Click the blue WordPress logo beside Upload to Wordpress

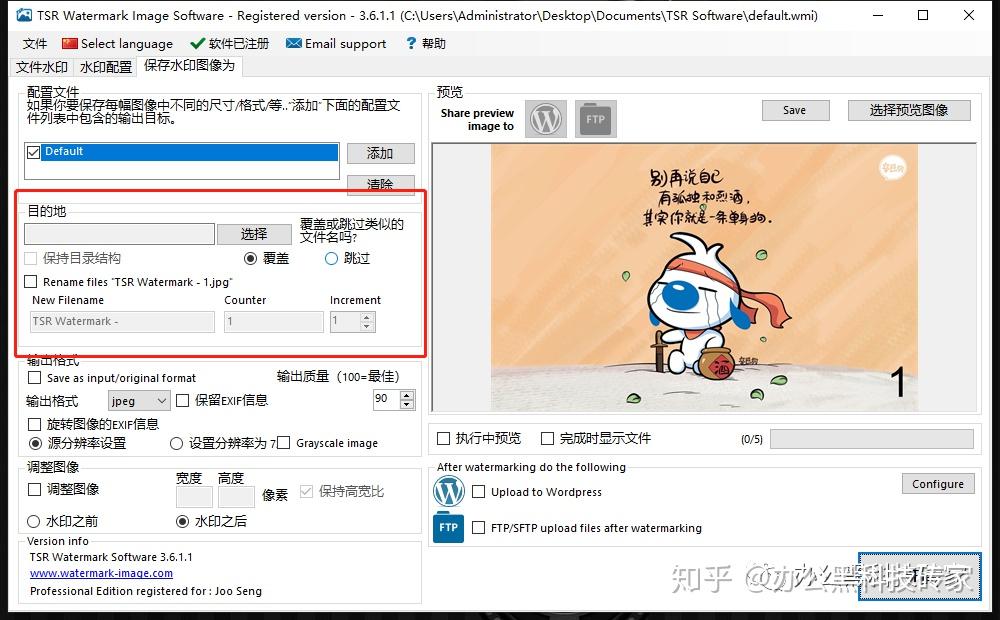449,492
